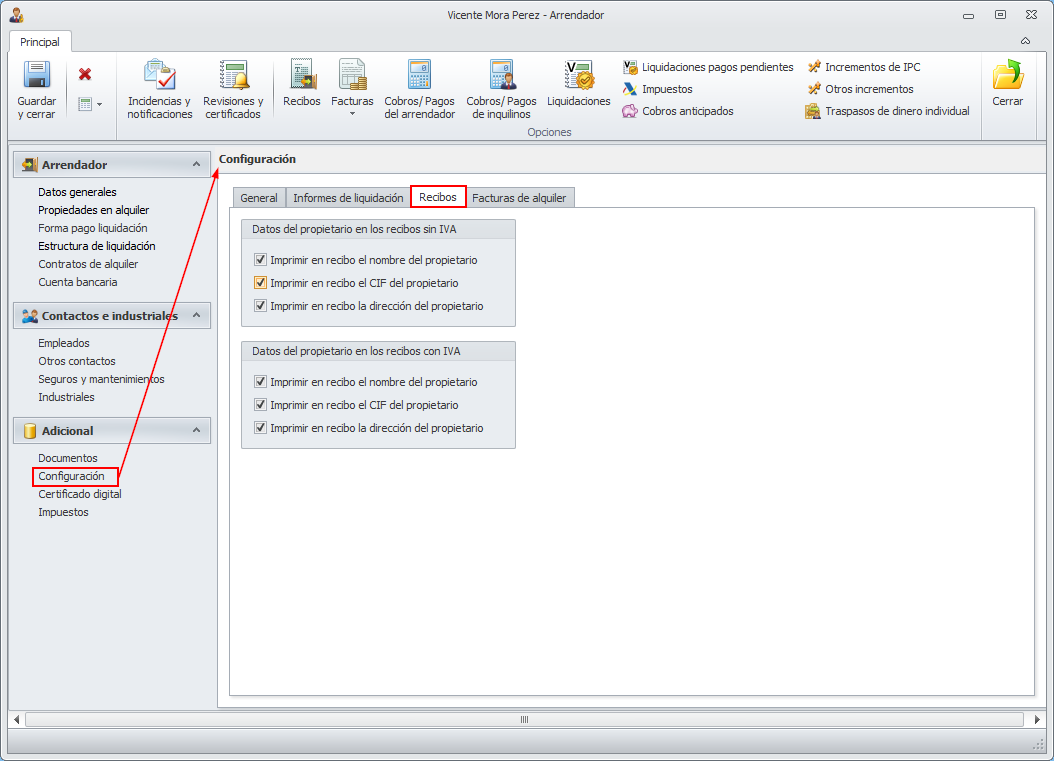
Task: Toggle CIF del propietario in recibos con IVA
Action: 260,404
